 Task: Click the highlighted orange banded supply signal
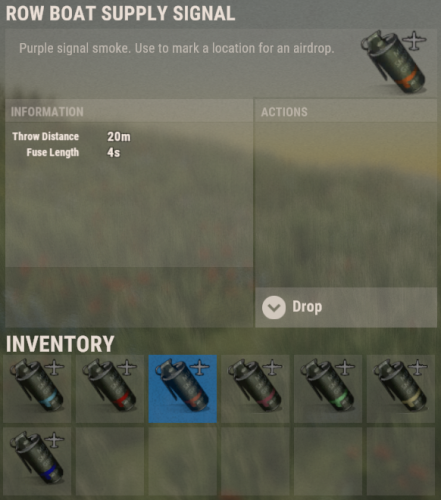[x=183, y=389]
